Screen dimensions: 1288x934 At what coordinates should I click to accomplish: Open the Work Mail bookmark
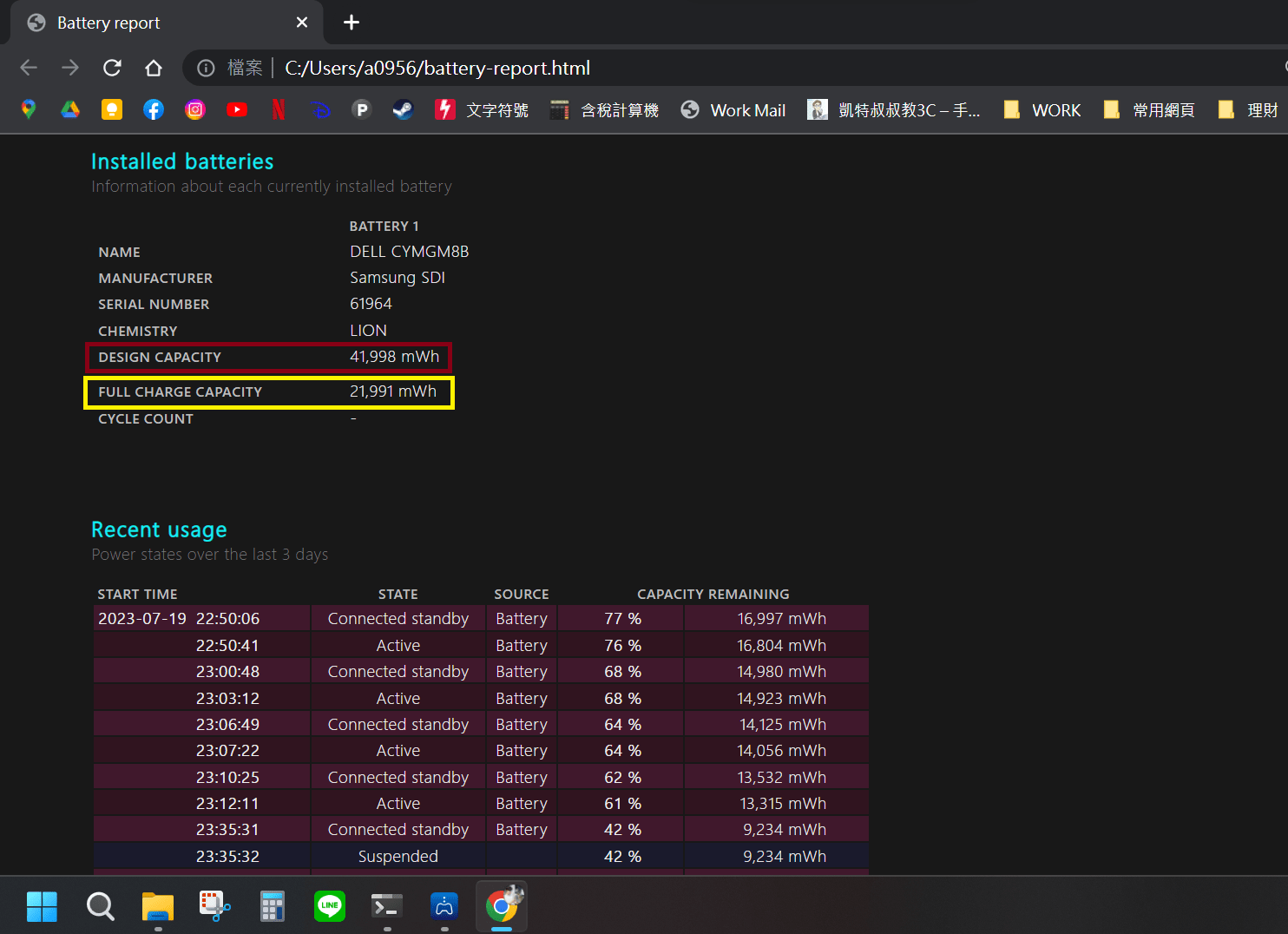pos(733,109)
